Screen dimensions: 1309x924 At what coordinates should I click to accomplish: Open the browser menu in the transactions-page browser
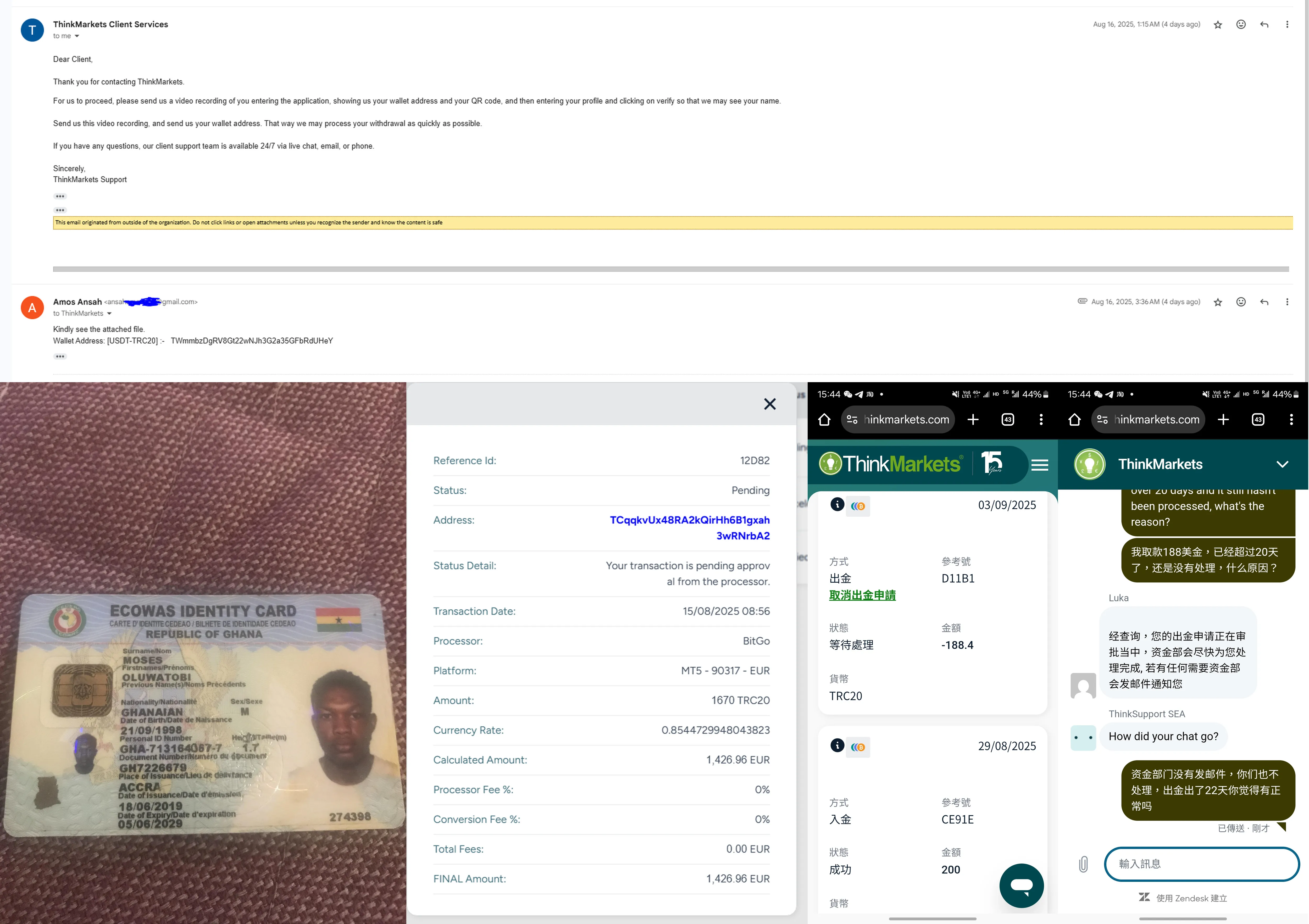pyautogui.click(x=1041, y=420)
